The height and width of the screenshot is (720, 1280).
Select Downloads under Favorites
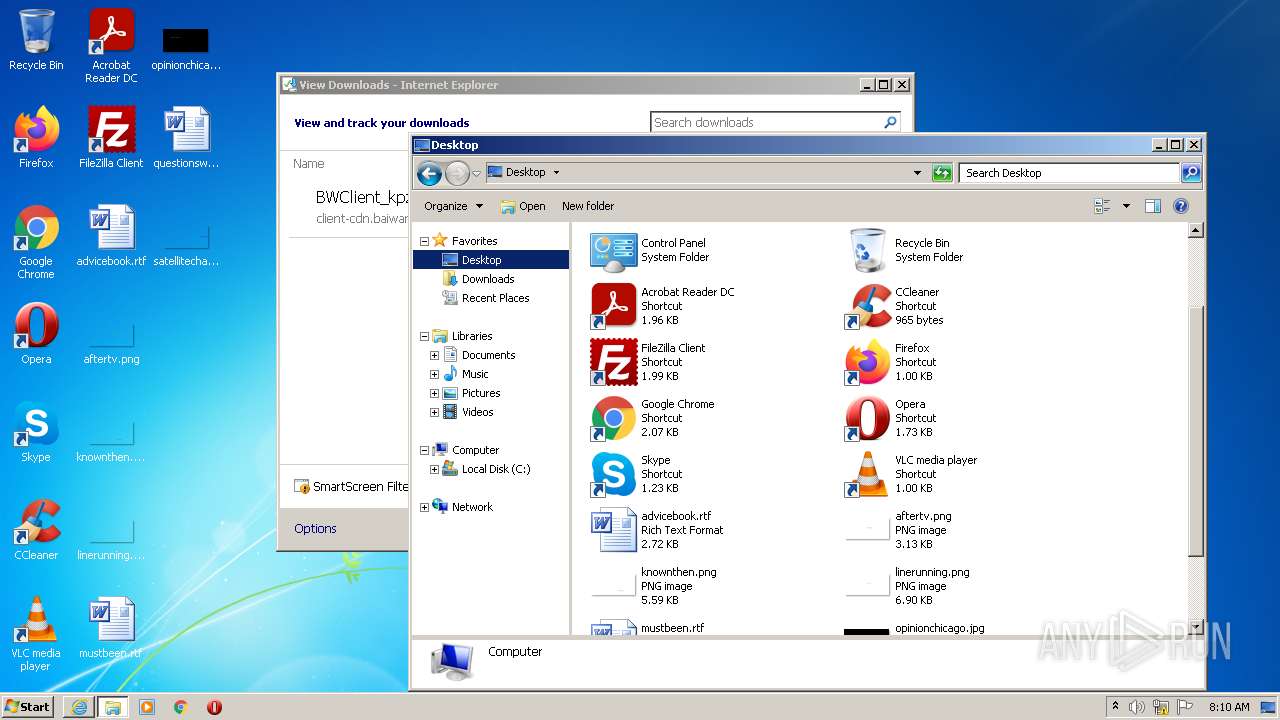tap(488, 279)
